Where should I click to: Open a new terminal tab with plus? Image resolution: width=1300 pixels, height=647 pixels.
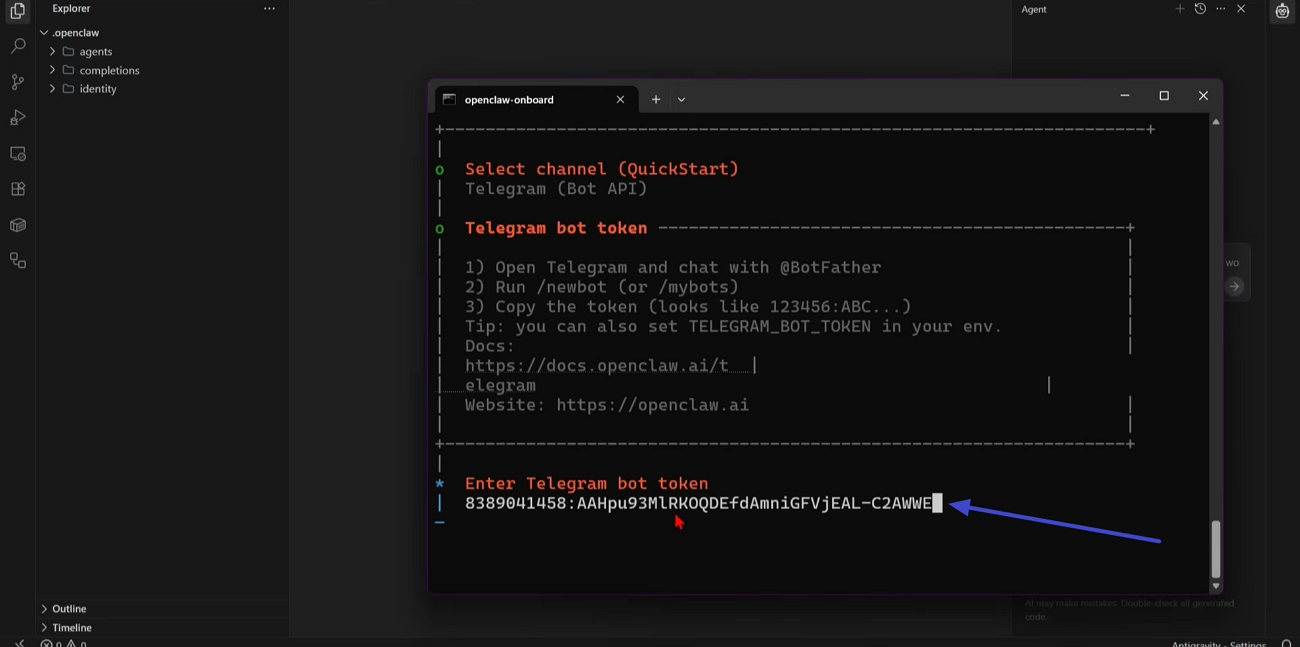tap(656, 99)
